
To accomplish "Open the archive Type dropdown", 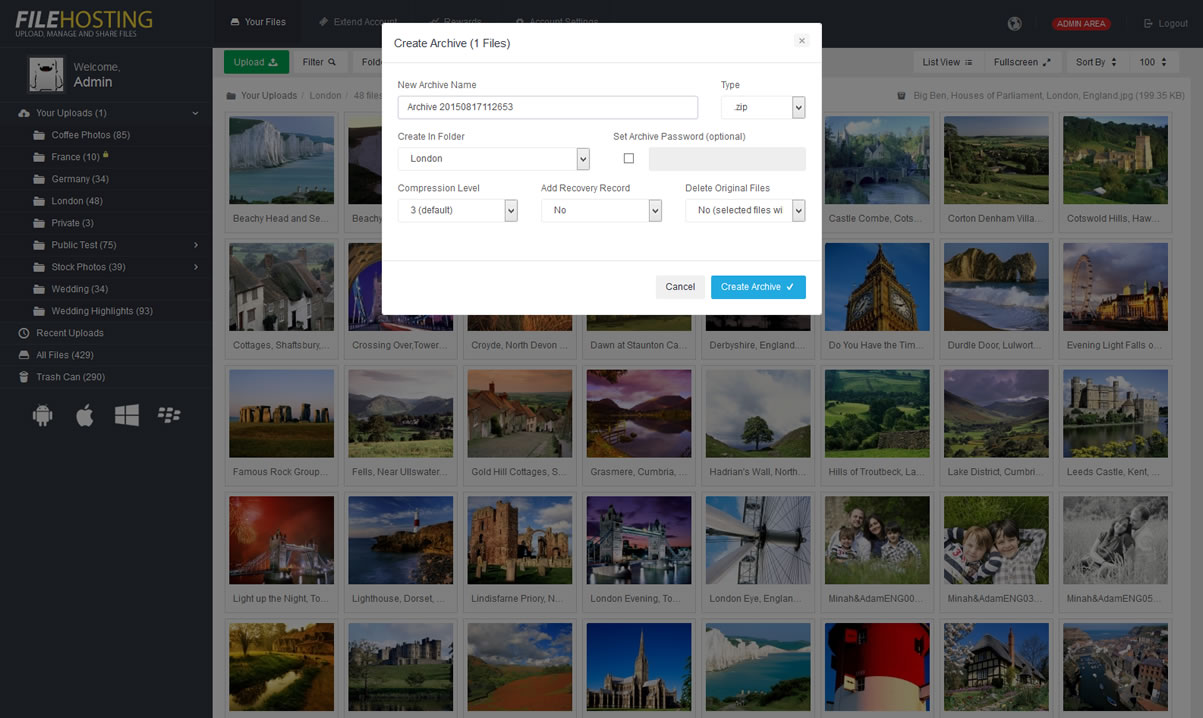I will (763, 107).
